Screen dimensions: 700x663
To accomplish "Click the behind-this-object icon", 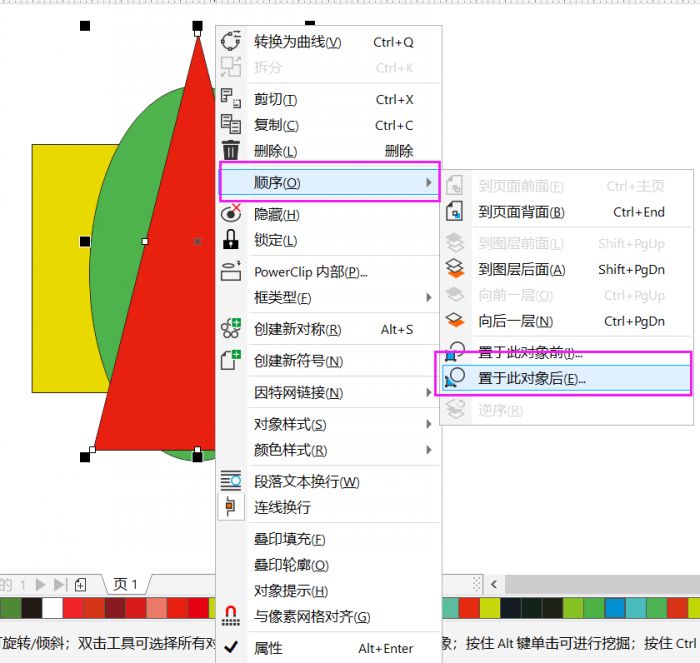I will [455, 378].
